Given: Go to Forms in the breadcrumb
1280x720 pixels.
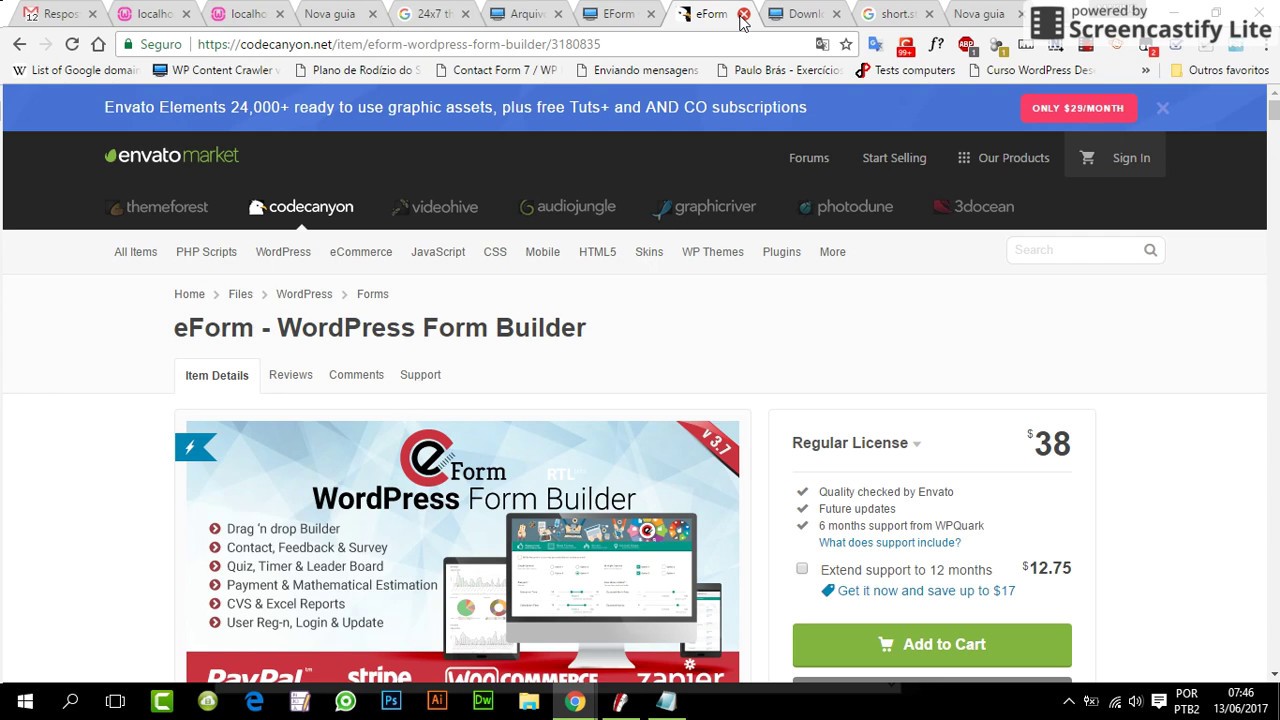Looking at the screenshot, I should pyautogui.click(x=372, y=294).
